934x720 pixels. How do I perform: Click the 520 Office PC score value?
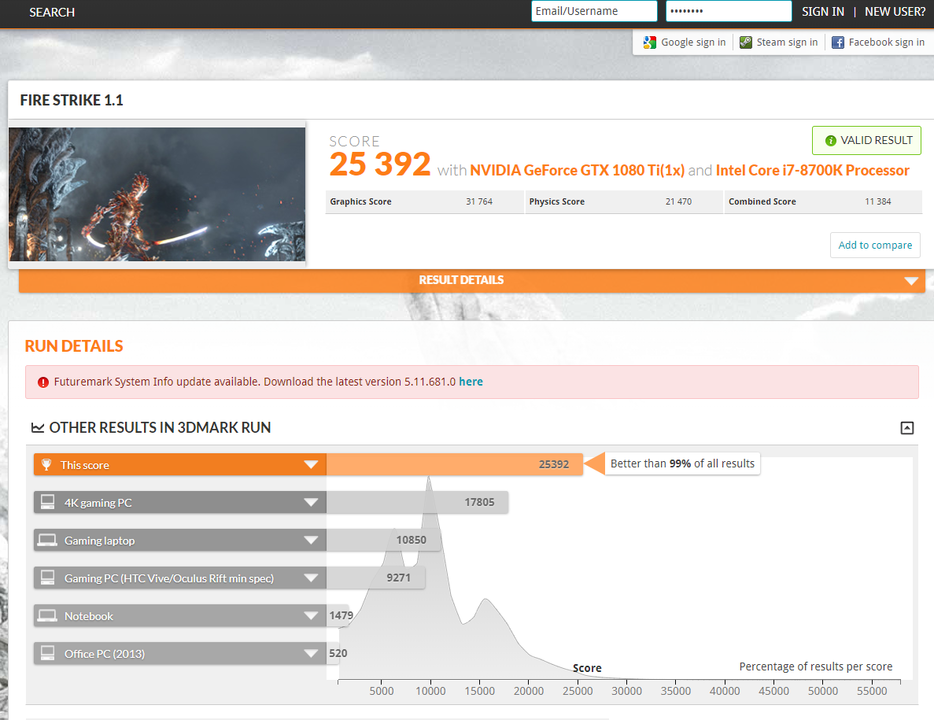point(338,653)
